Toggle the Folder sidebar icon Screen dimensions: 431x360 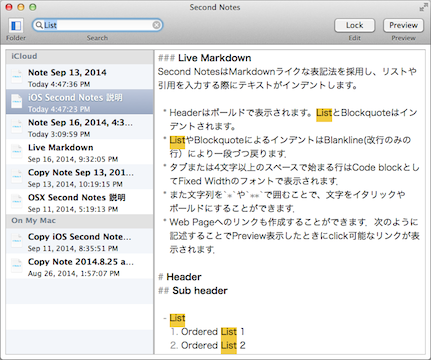click(16, 25)
